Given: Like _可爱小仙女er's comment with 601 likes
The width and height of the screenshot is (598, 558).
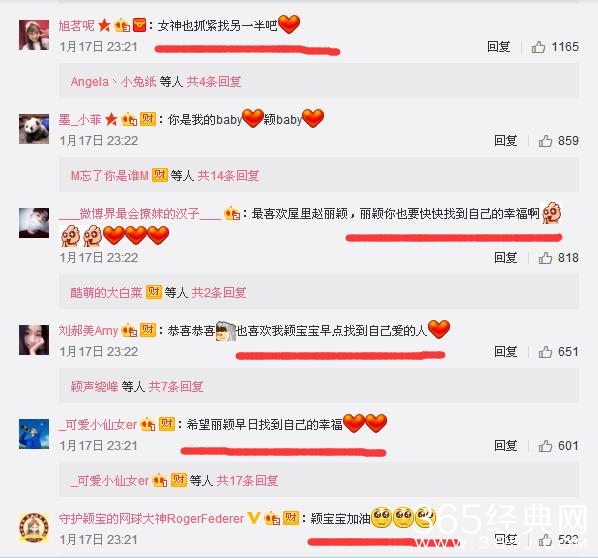Looking at the screenshot, I should point(545,445).
